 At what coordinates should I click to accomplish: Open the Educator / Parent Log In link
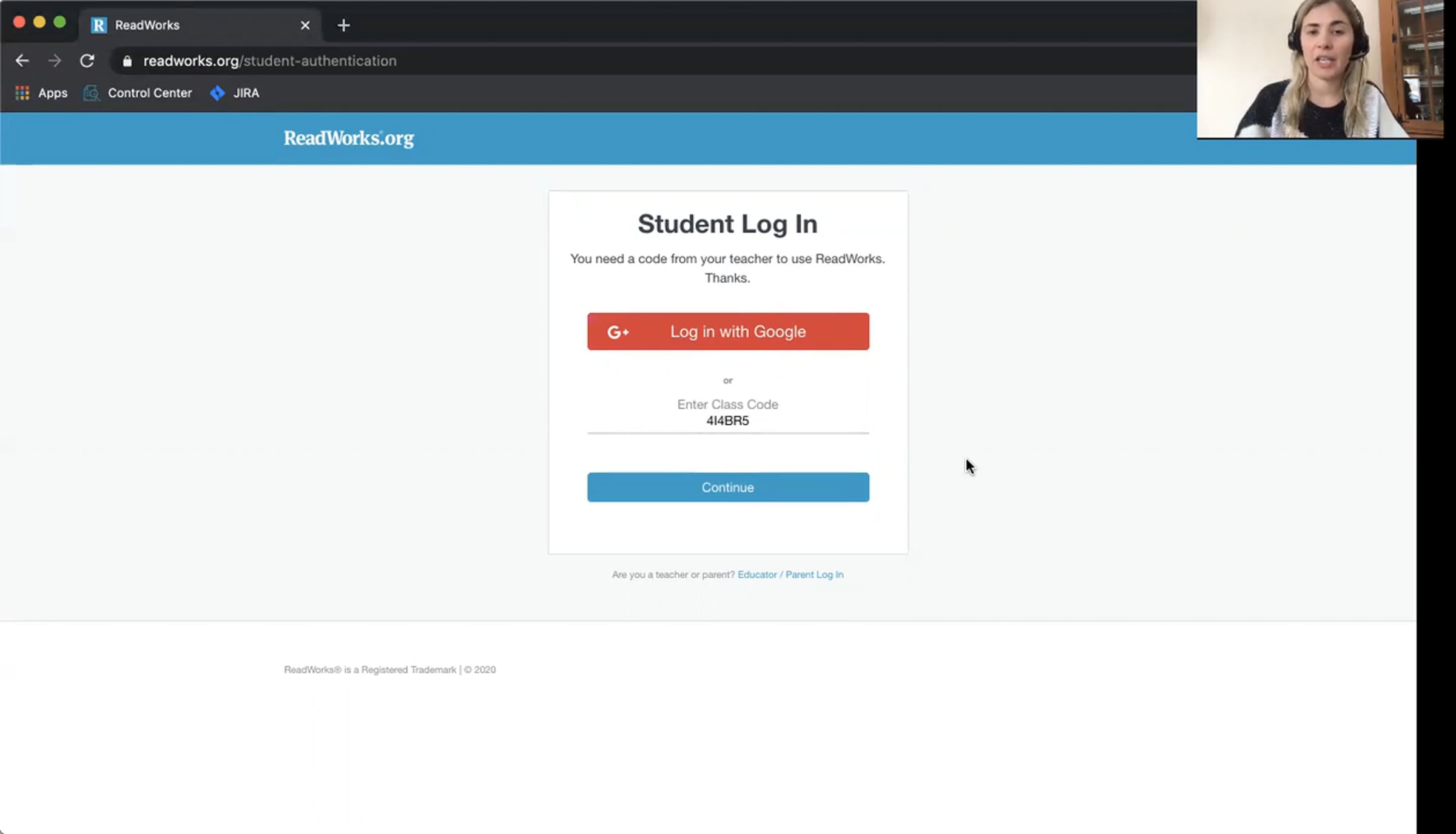pyautogui.click(x=790, y=574)
